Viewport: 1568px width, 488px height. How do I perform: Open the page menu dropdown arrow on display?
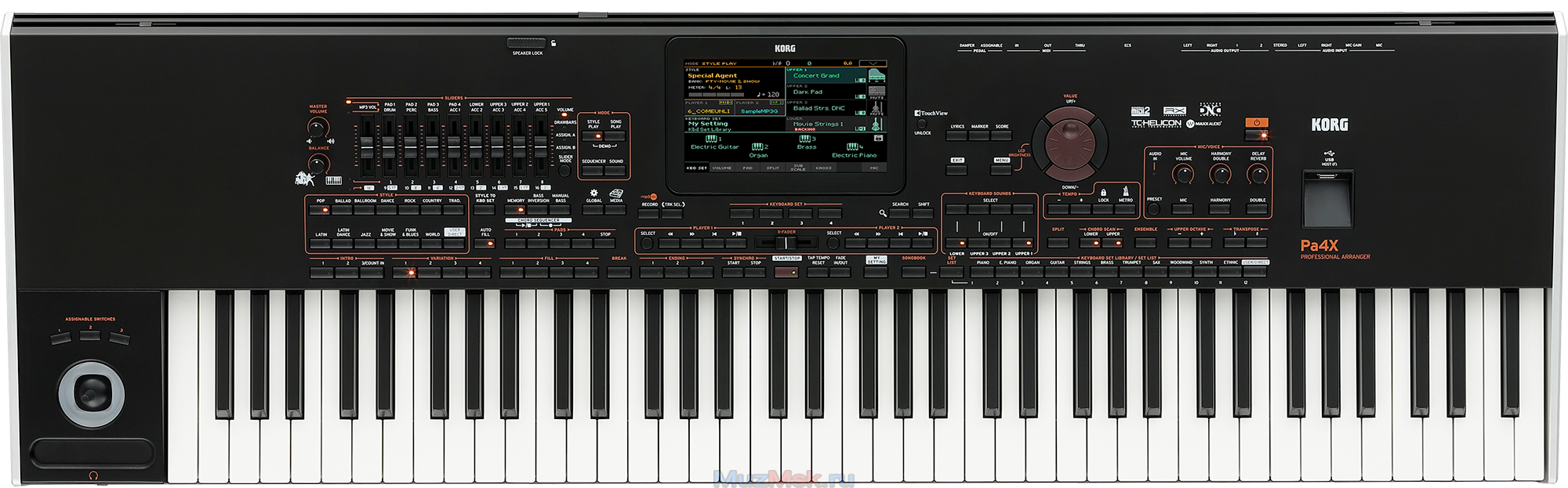point(873,63)
